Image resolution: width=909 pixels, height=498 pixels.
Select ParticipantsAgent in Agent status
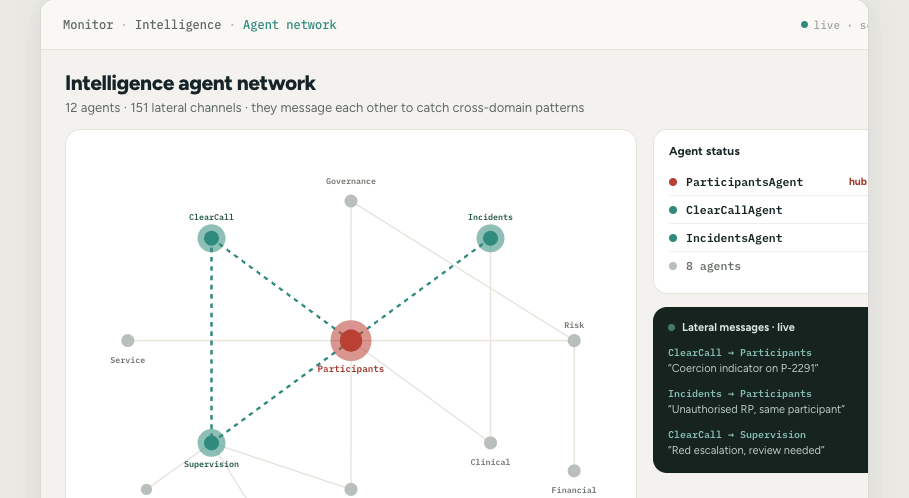tap(768, 182)
